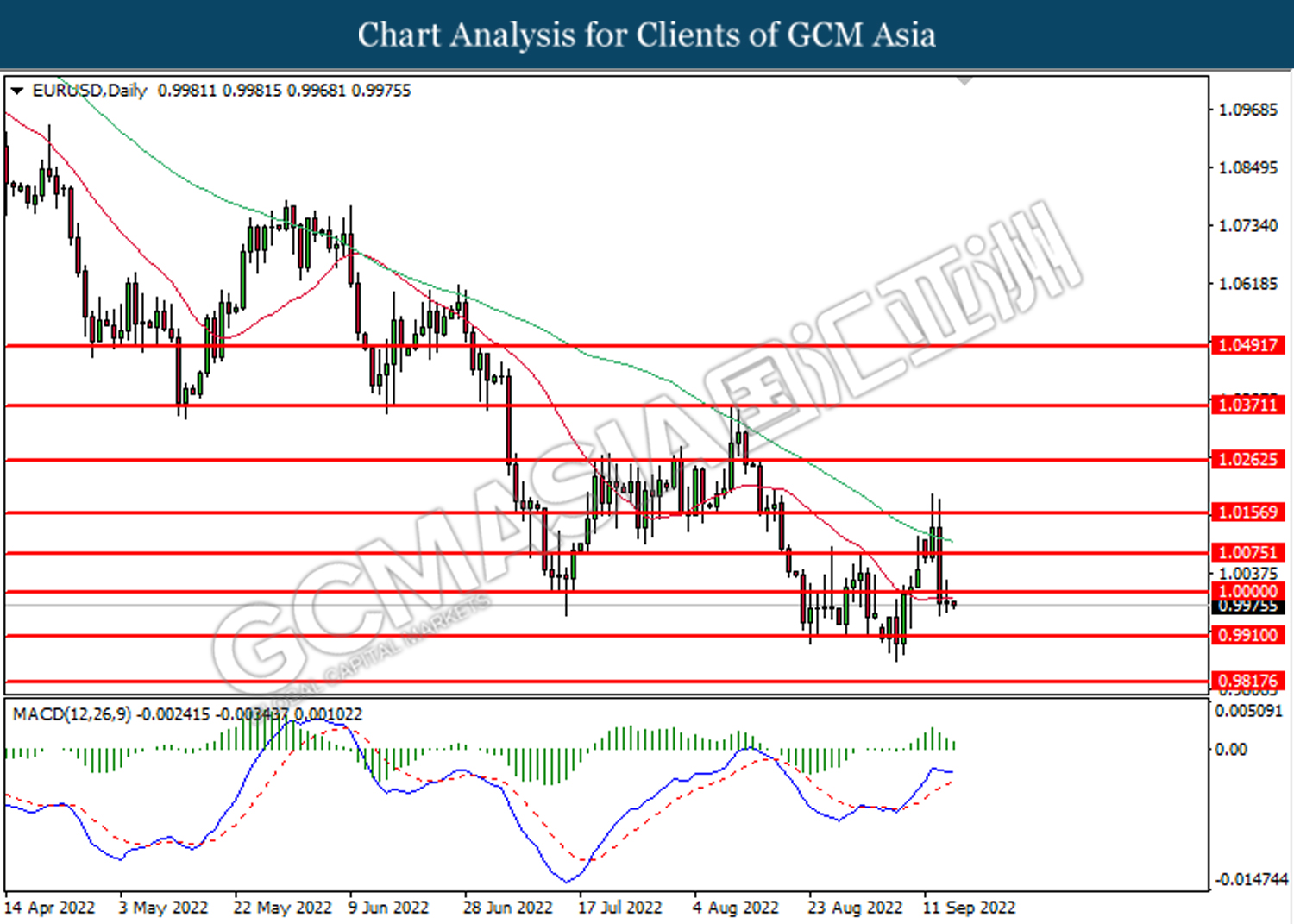Select the 0.99100 support level label
Image resolution: width=1294 pixels, height=924 pixels.
pyautogui.click(x=1247, y=635)
